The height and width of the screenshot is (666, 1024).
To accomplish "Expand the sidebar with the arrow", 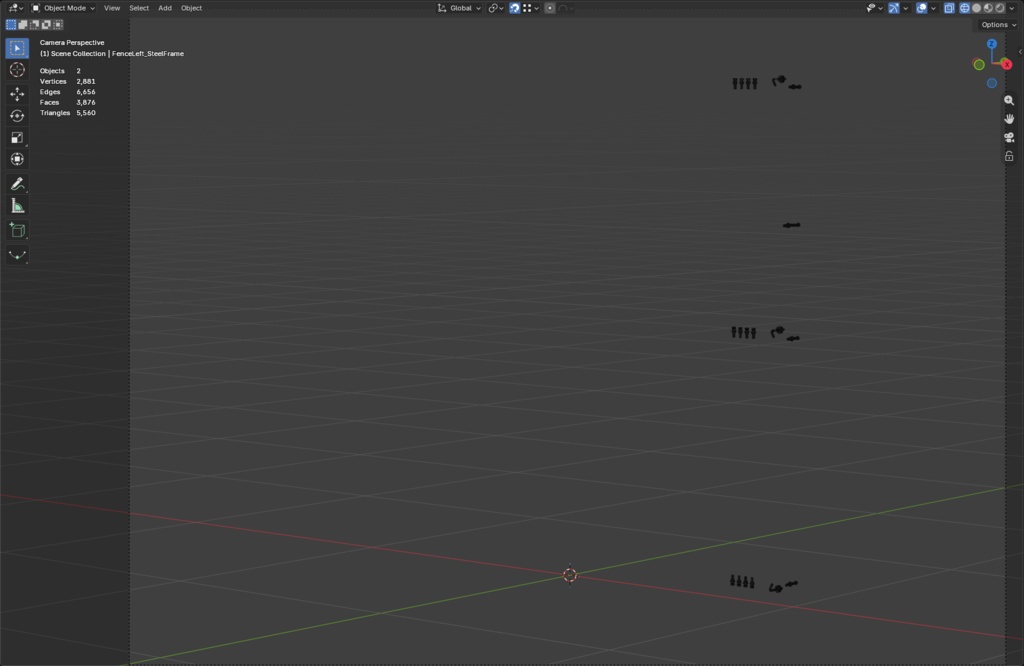I will pos(1020,52).
